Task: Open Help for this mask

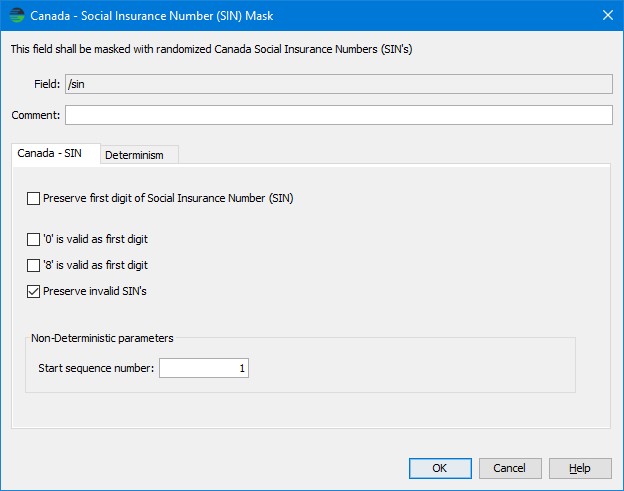Action: (580, 468)
